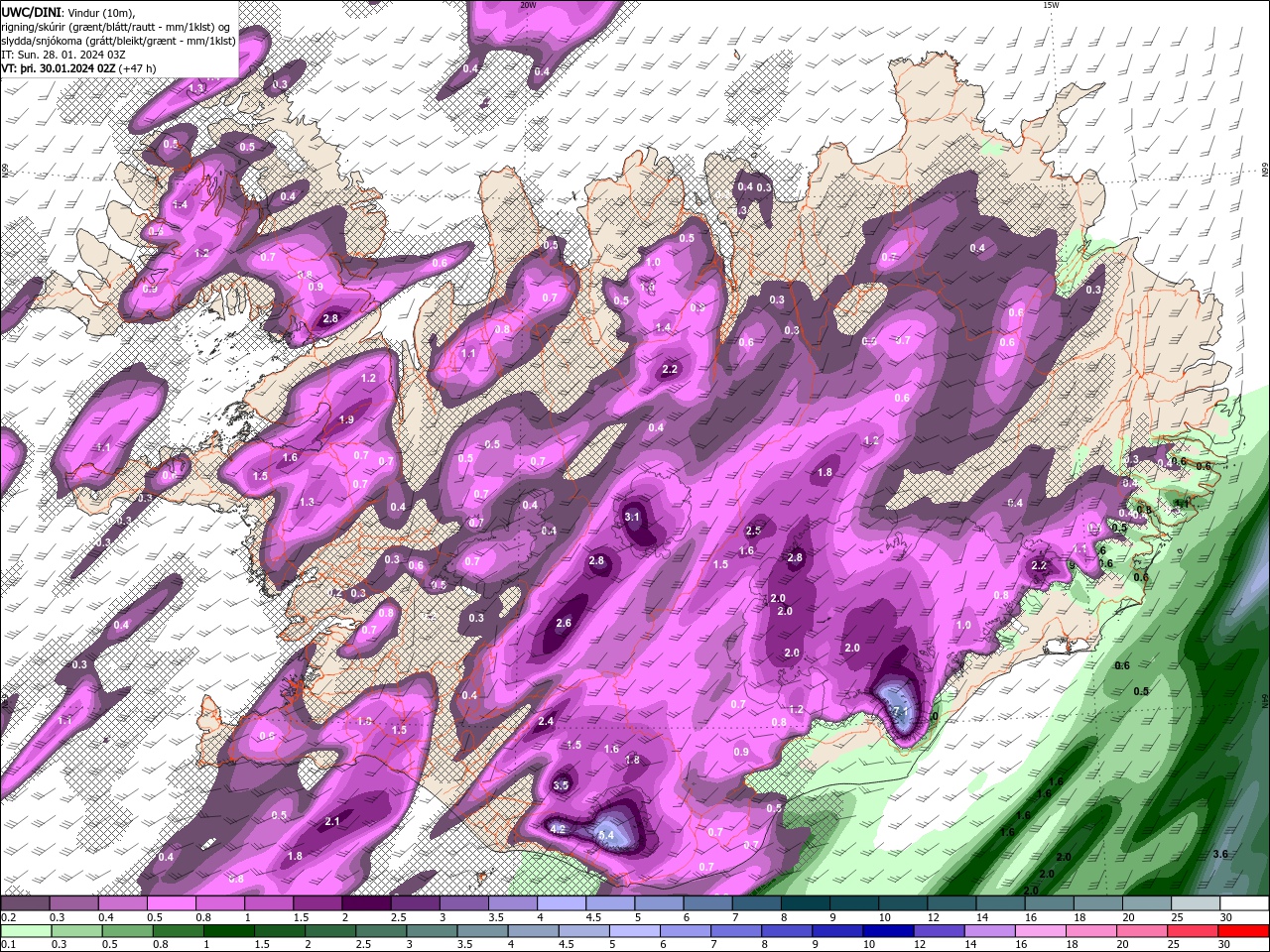Click the 4.2 precipitation value on map
The image size is (1270, 952).
pos(557,829)
